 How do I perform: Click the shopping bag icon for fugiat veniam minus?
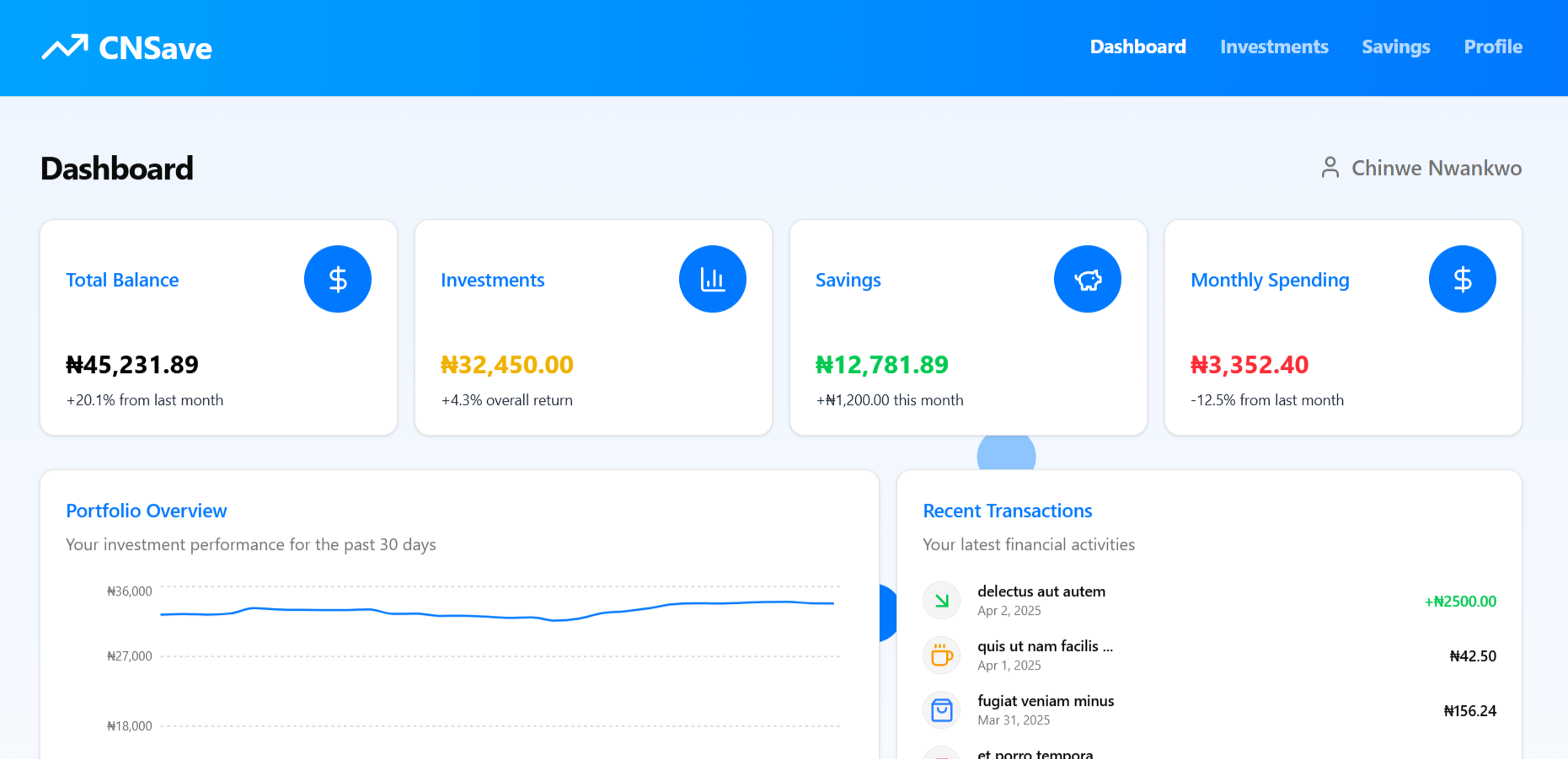[x=942, y=710]
